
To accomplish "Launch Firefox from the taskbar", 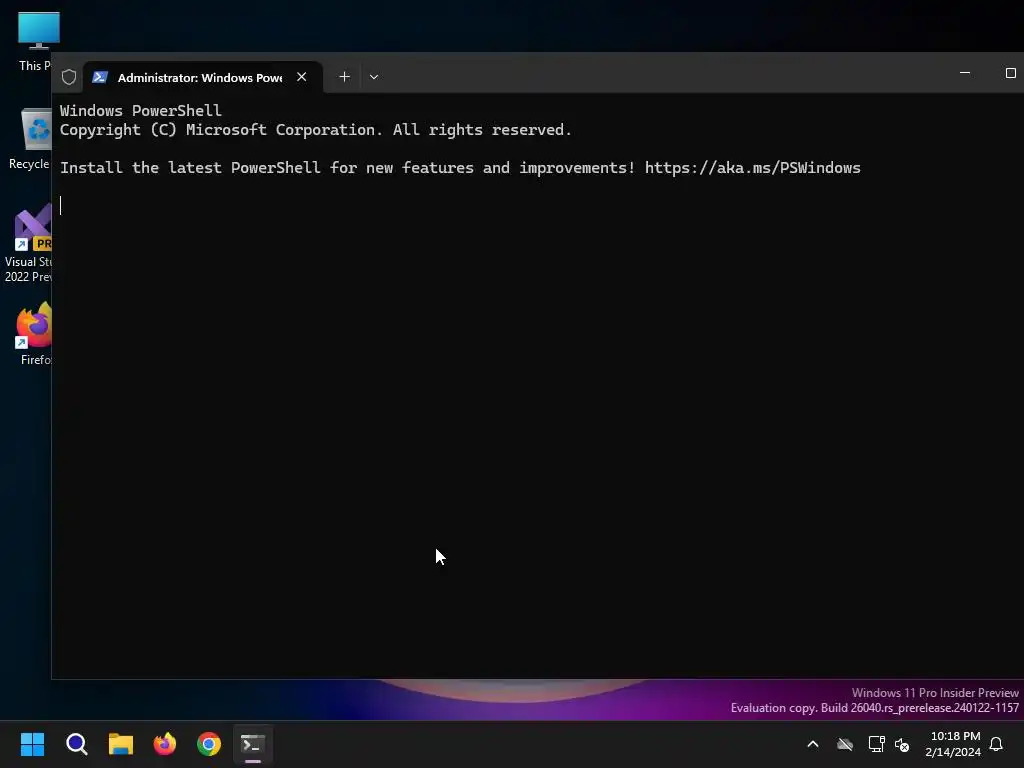I will 165,744.
